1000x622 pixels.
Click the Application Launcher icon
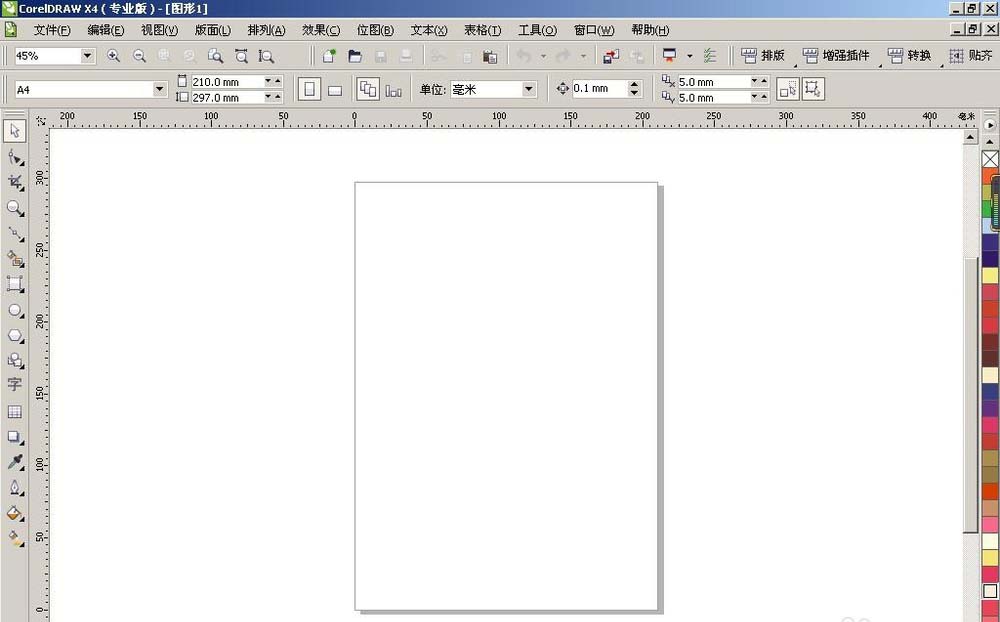670,56
